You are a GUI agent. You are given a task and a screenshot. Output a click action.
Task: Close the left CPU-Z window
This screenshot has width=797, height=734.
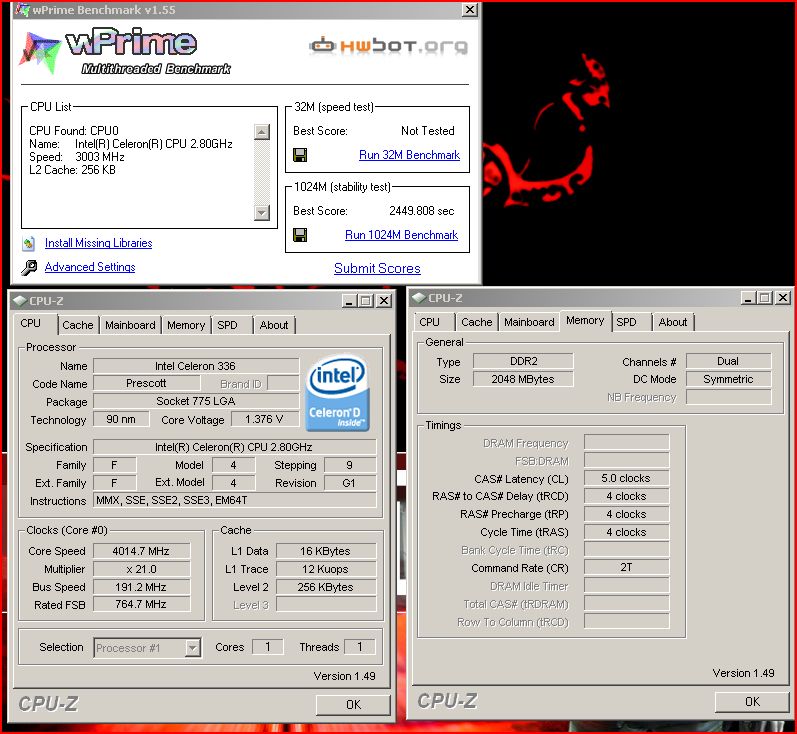pyautogui.click(x=384, y=301)
